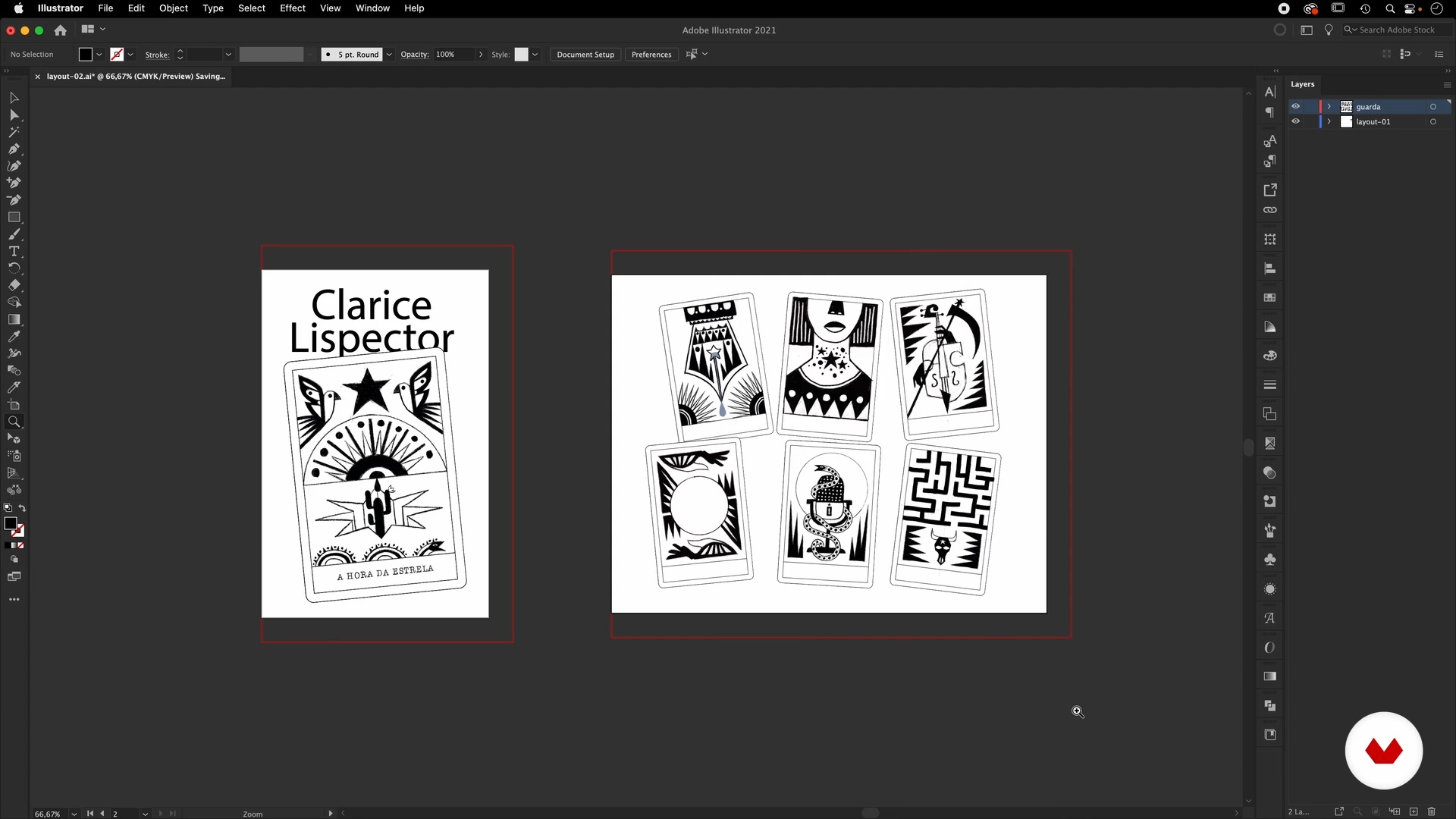Click in Search Adobe Stock field
Viewport: 1456px width, 819px height.
click(1397, 30)
